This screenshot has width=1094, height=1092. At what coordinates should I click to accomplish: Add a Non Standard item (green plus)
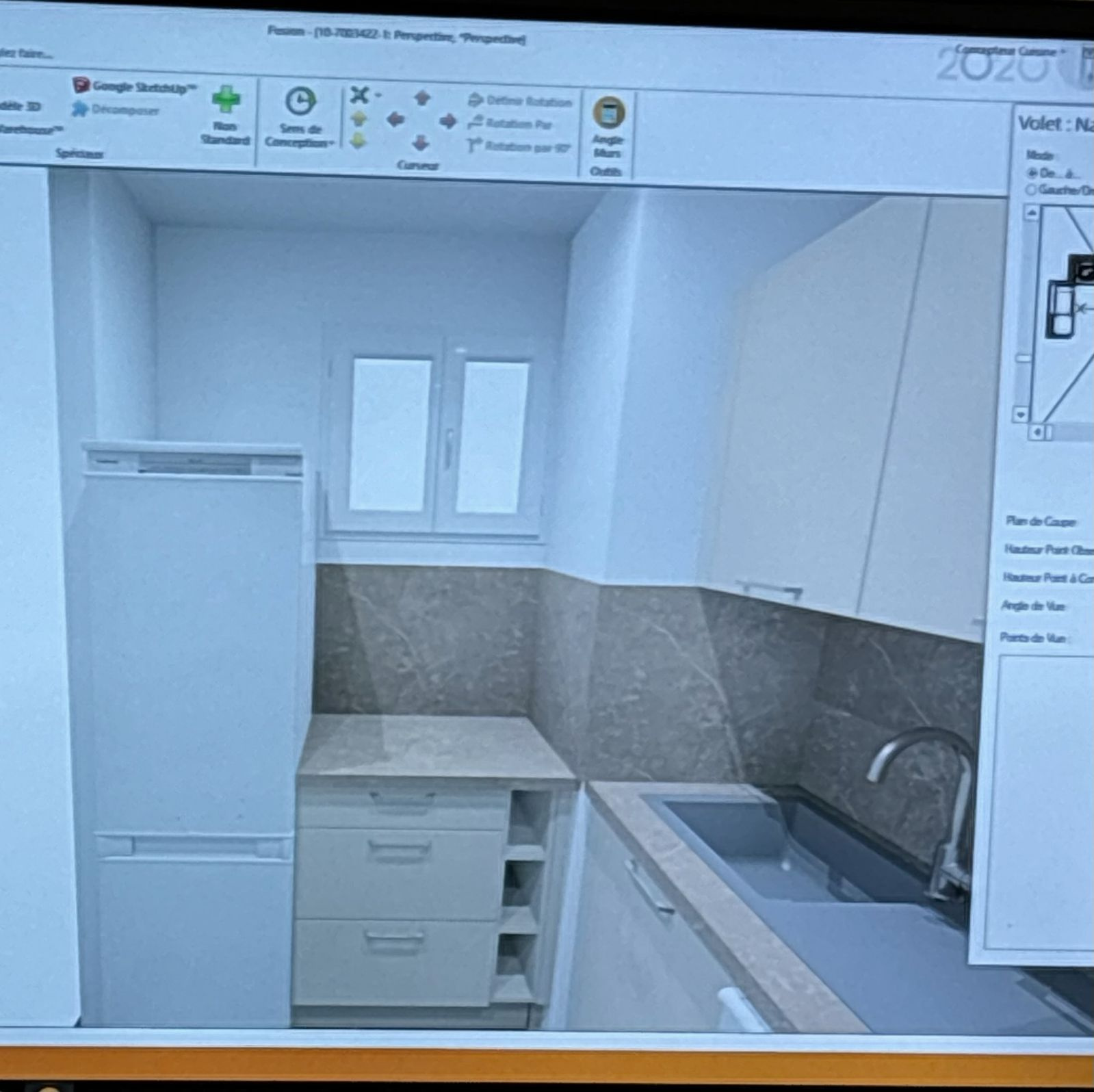point(226,100)
